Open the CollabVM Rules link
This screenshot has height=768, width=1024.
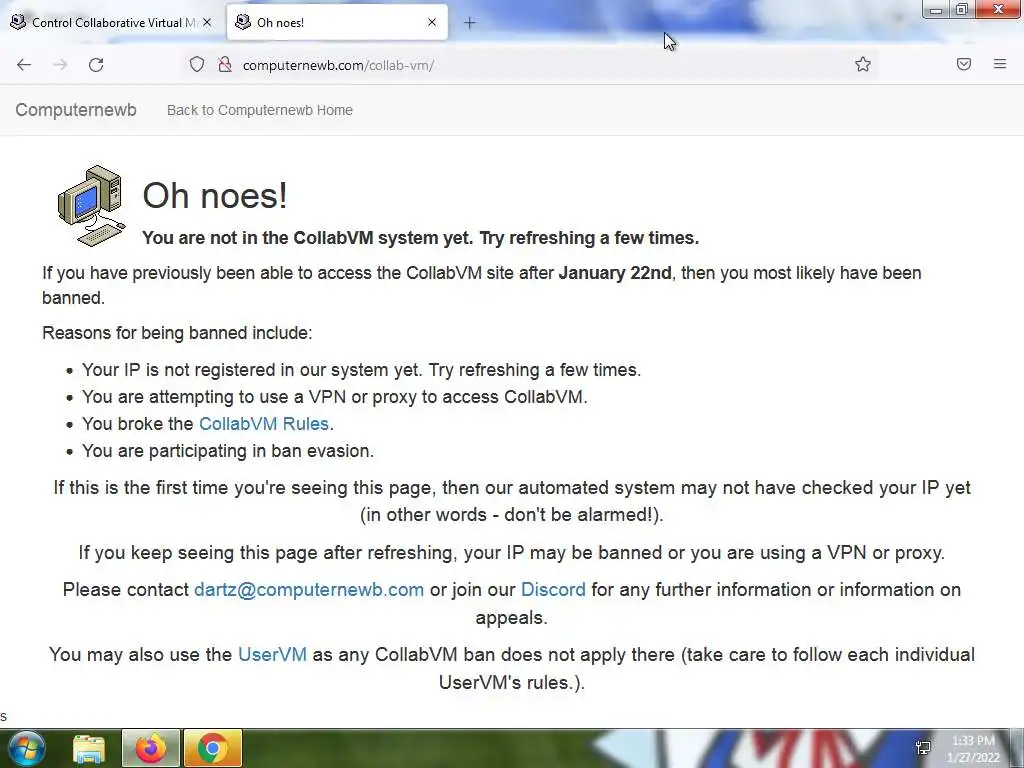pos(264,424)
